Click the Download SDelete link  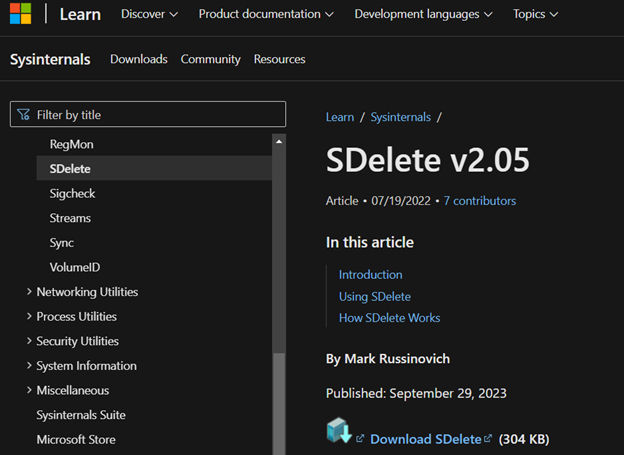(426, 439)
